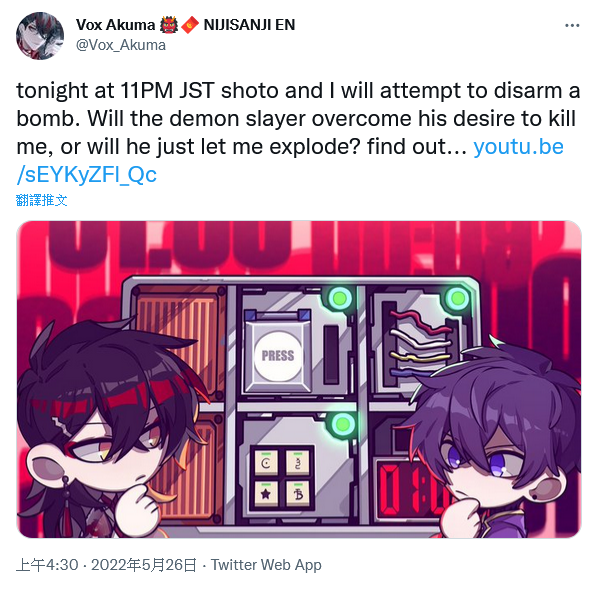This screenshot has height=589, width=598.
Task: Click the star symbol keypad key
Action: pos(266,494)
